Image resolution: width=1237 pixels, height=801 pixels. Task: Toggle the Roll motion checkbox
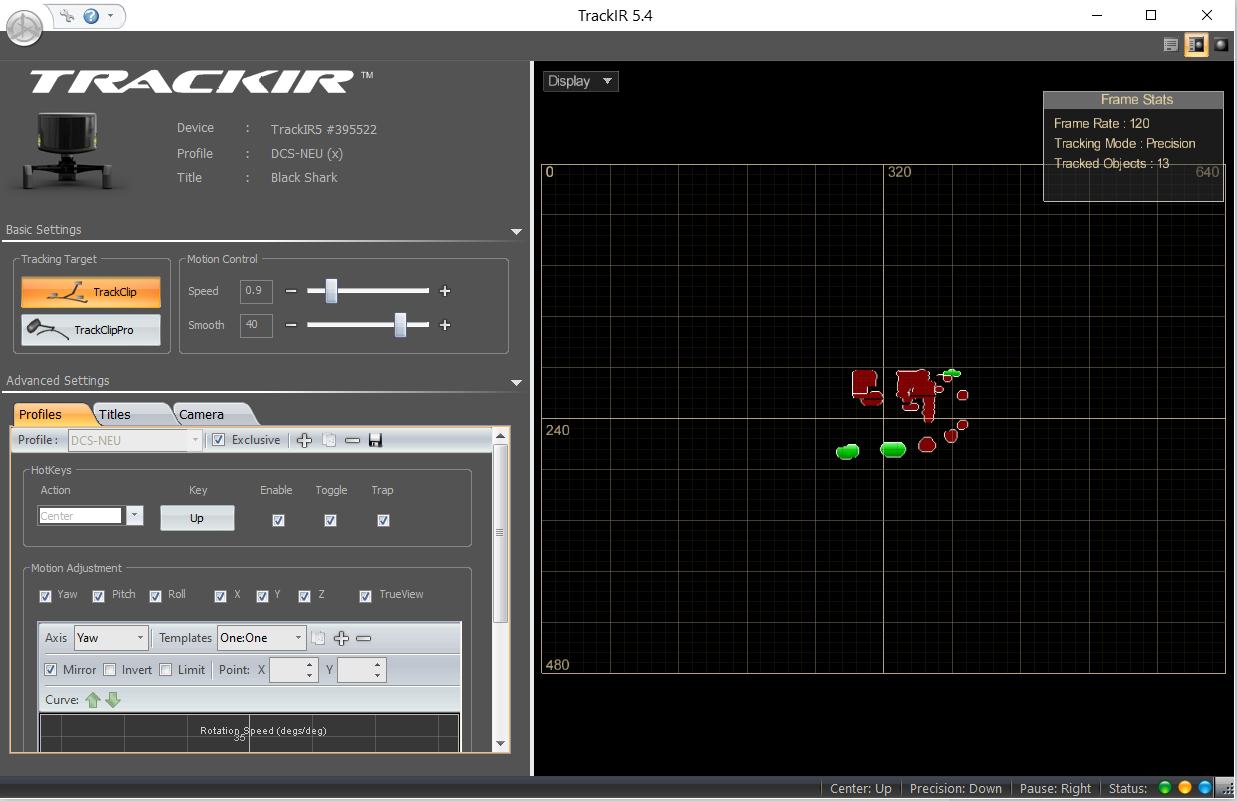[155, 596]
